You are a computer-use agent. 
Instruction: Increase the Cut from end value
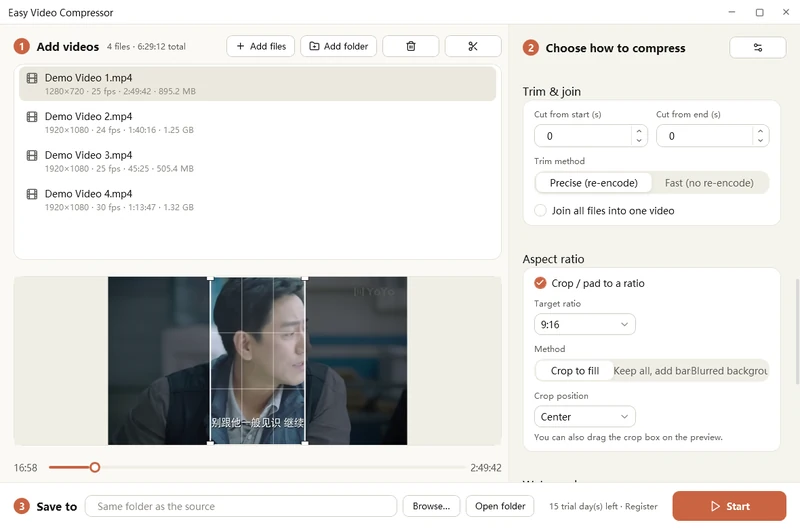click(x=760, y=131)
